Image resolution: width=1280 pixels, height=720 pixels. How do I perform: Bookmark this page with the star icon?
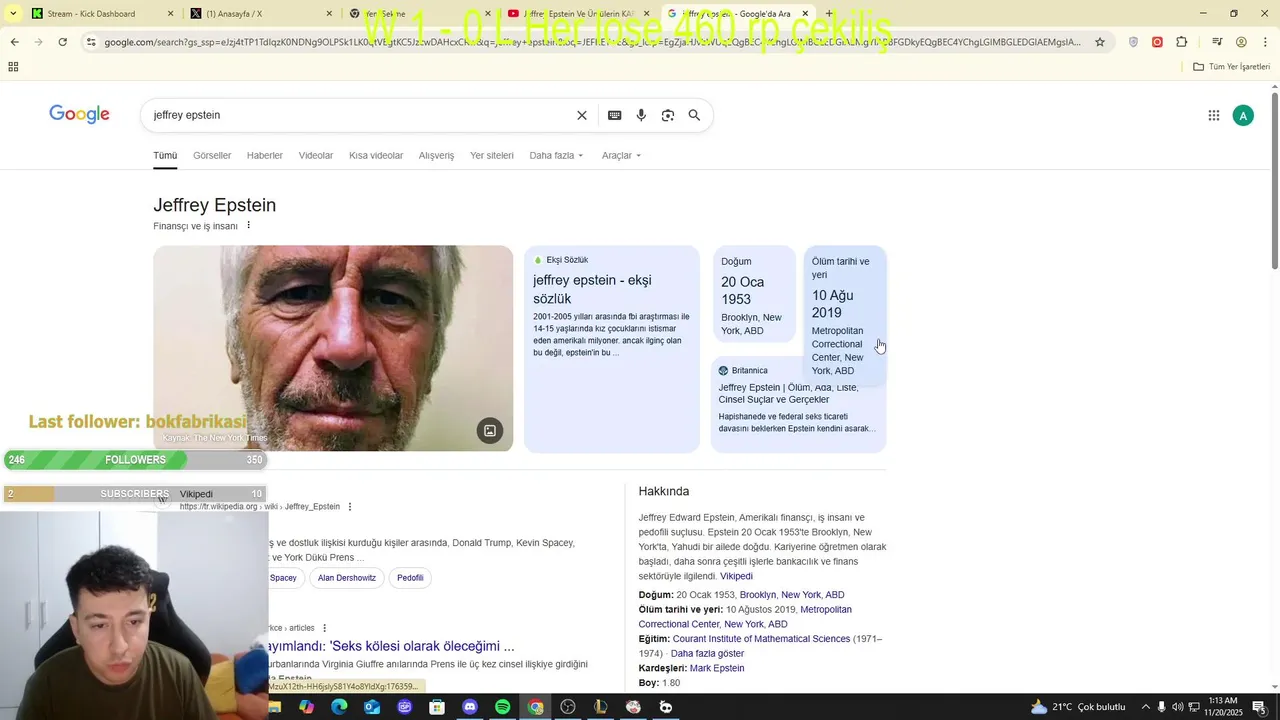coord(1100,42)
